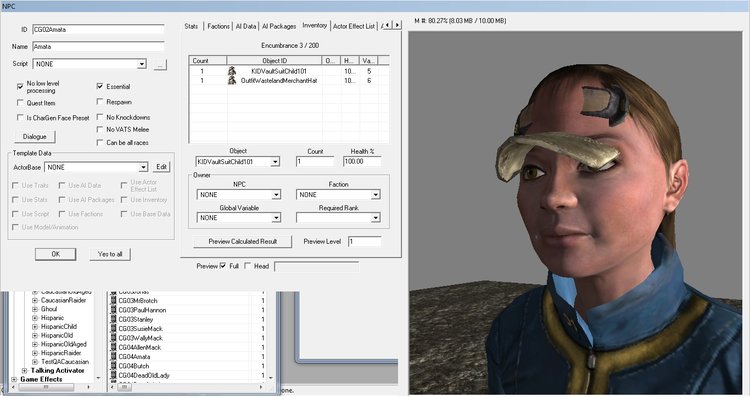Click the Script browse ellipsis button
Screen dimensions: 750x398
click(160, 64)
